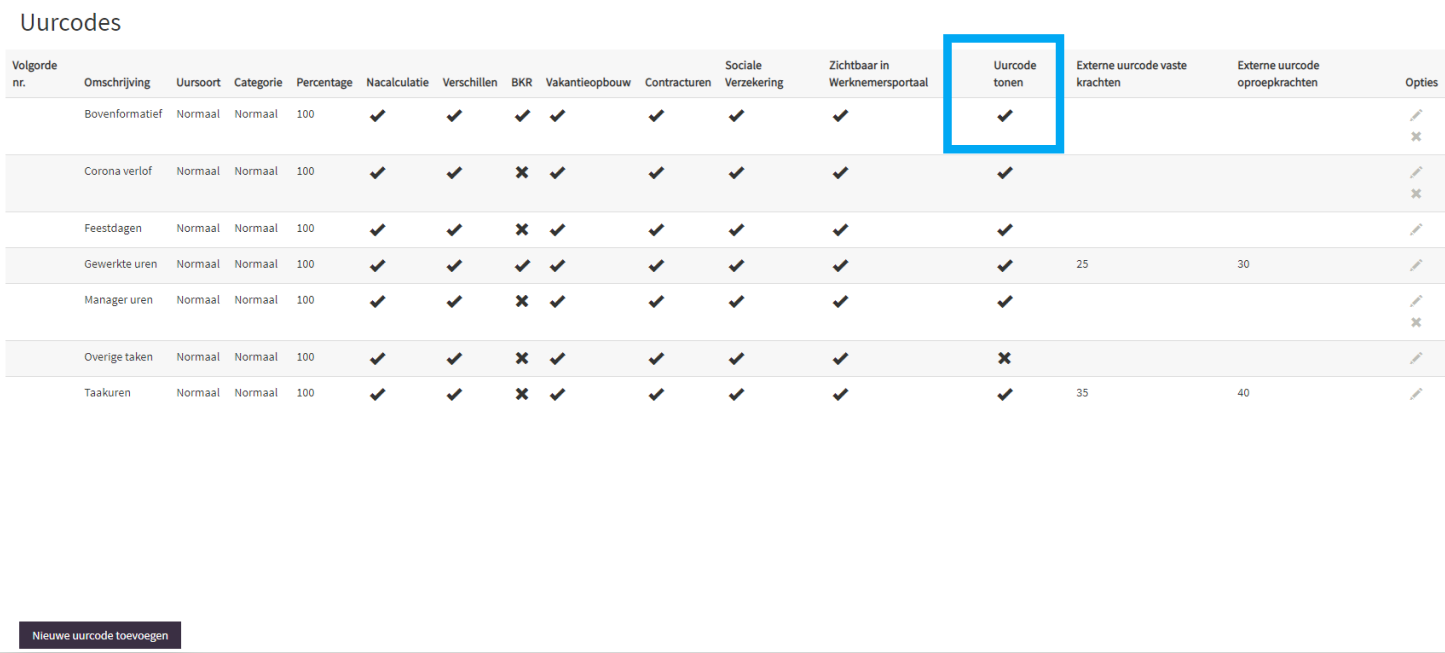This screenshot has width=1445, height=653.
Task: Click the Percentage column header
Action: (324, 82)
